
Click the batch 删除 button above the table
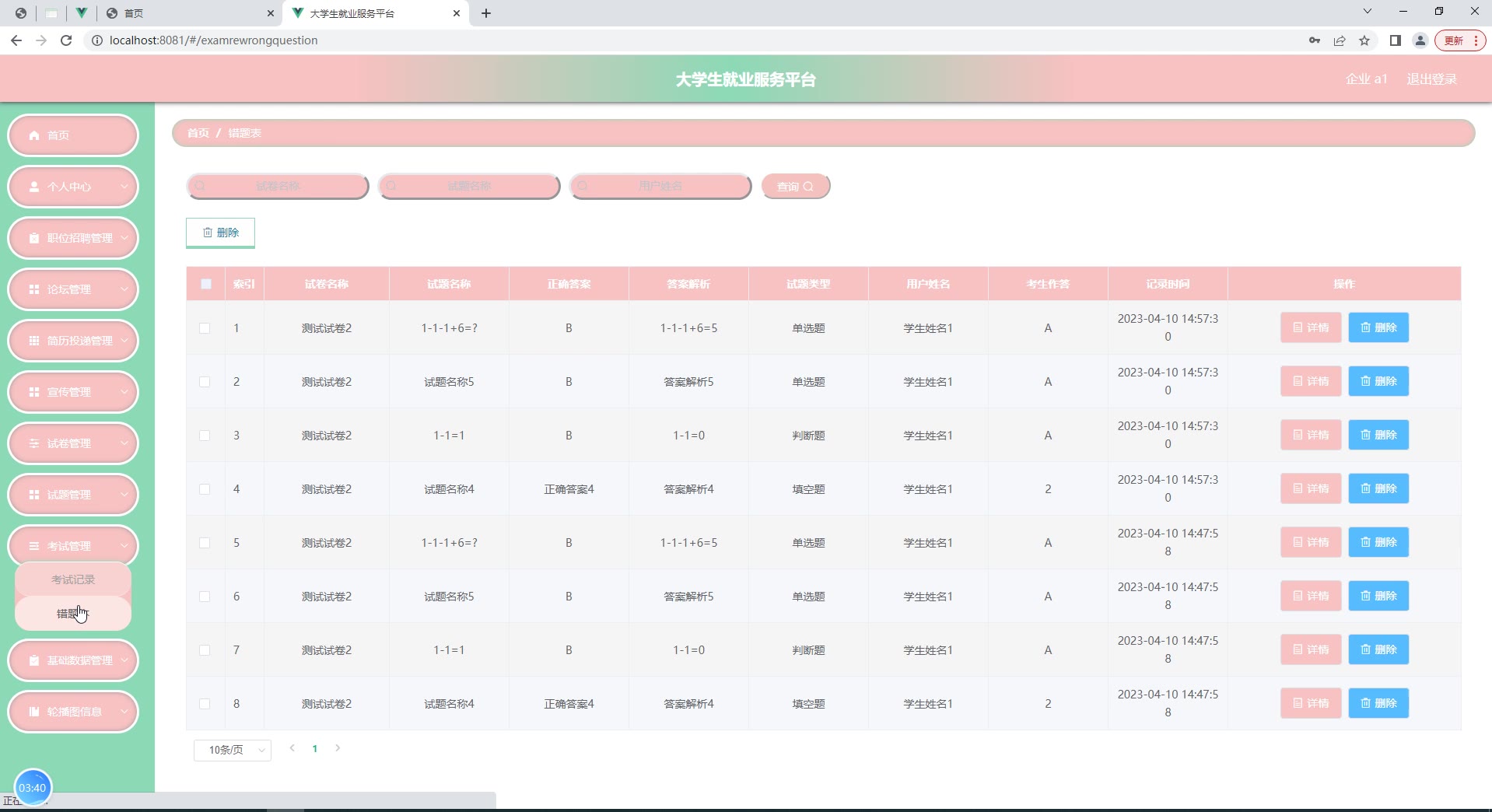pyautogui.click(x=220, y=233)
